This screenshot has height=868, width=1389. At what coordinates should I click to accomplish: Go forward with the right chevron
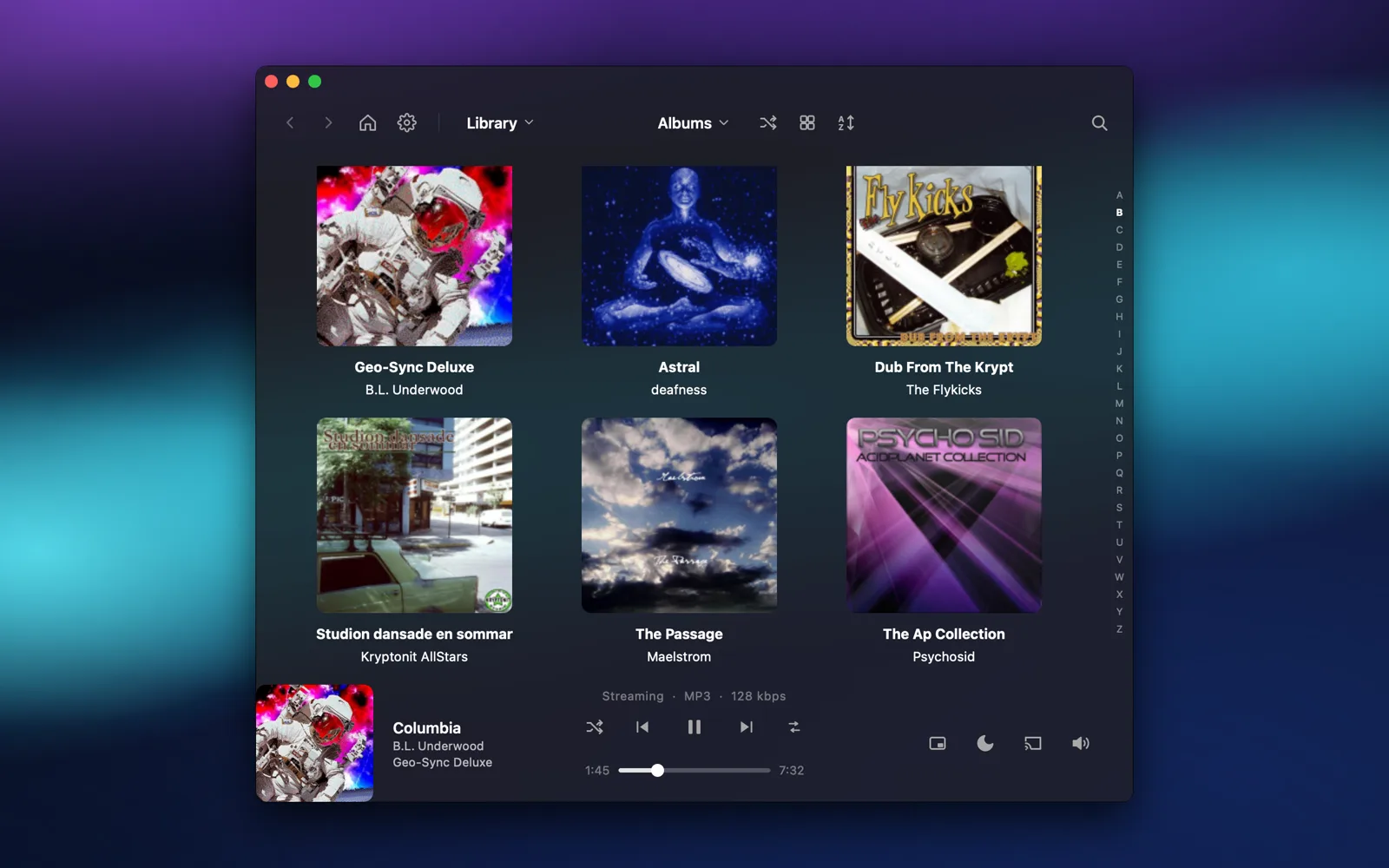click(x=328, y=123)
